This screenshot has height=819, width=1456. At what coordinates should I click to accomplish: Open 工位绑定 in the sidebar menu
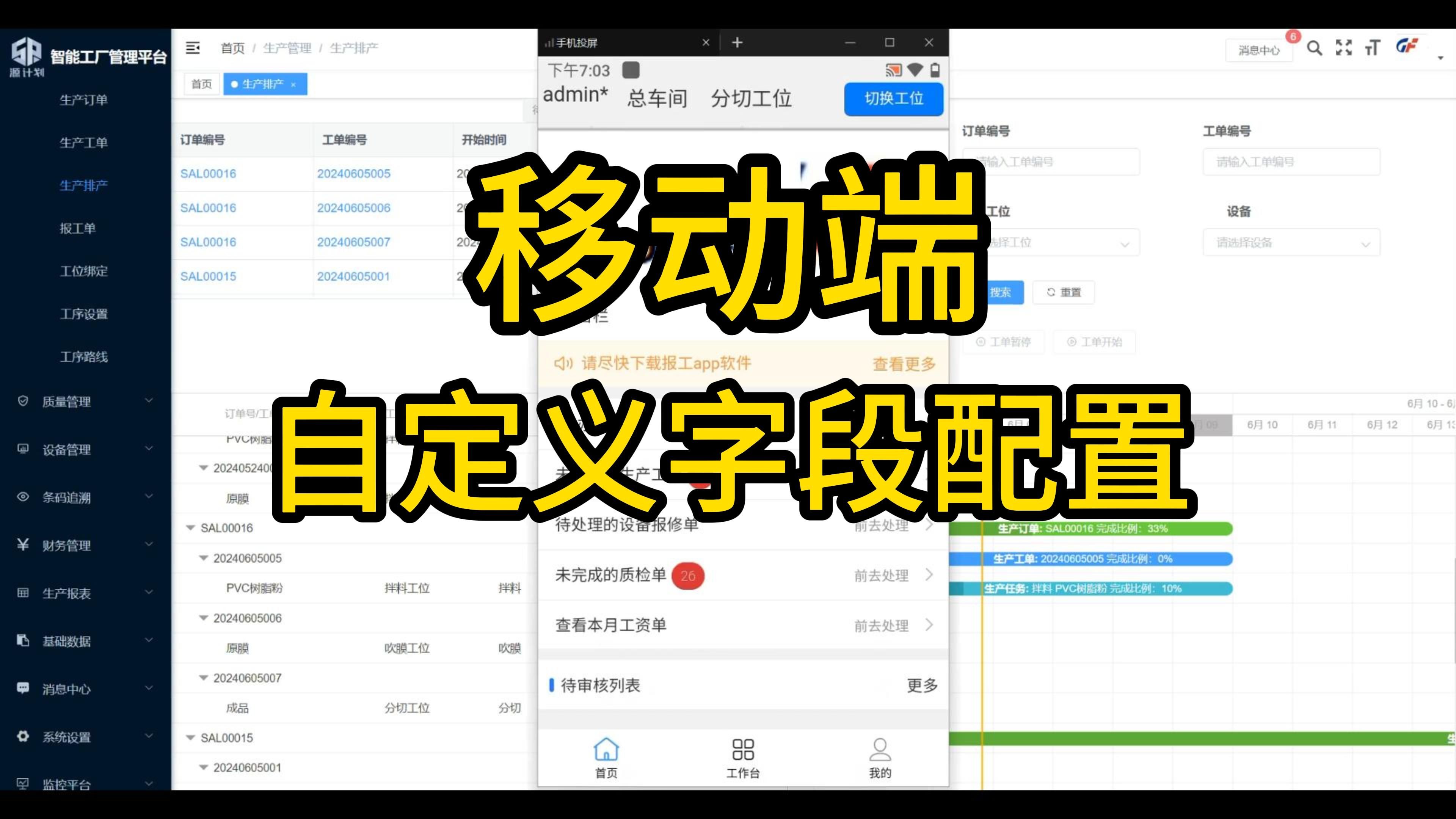84,271
